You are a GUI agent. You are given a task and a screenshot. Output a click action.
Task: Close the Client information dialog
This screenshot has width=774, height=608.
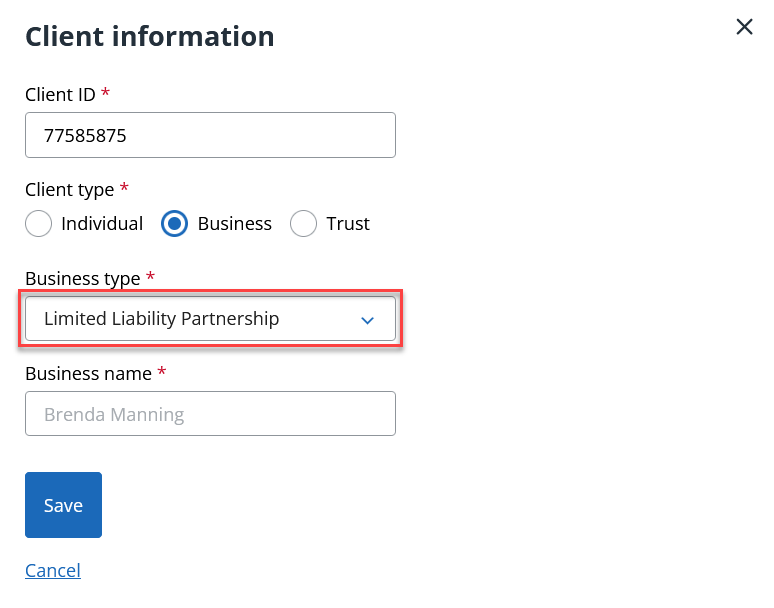(744, 27)
